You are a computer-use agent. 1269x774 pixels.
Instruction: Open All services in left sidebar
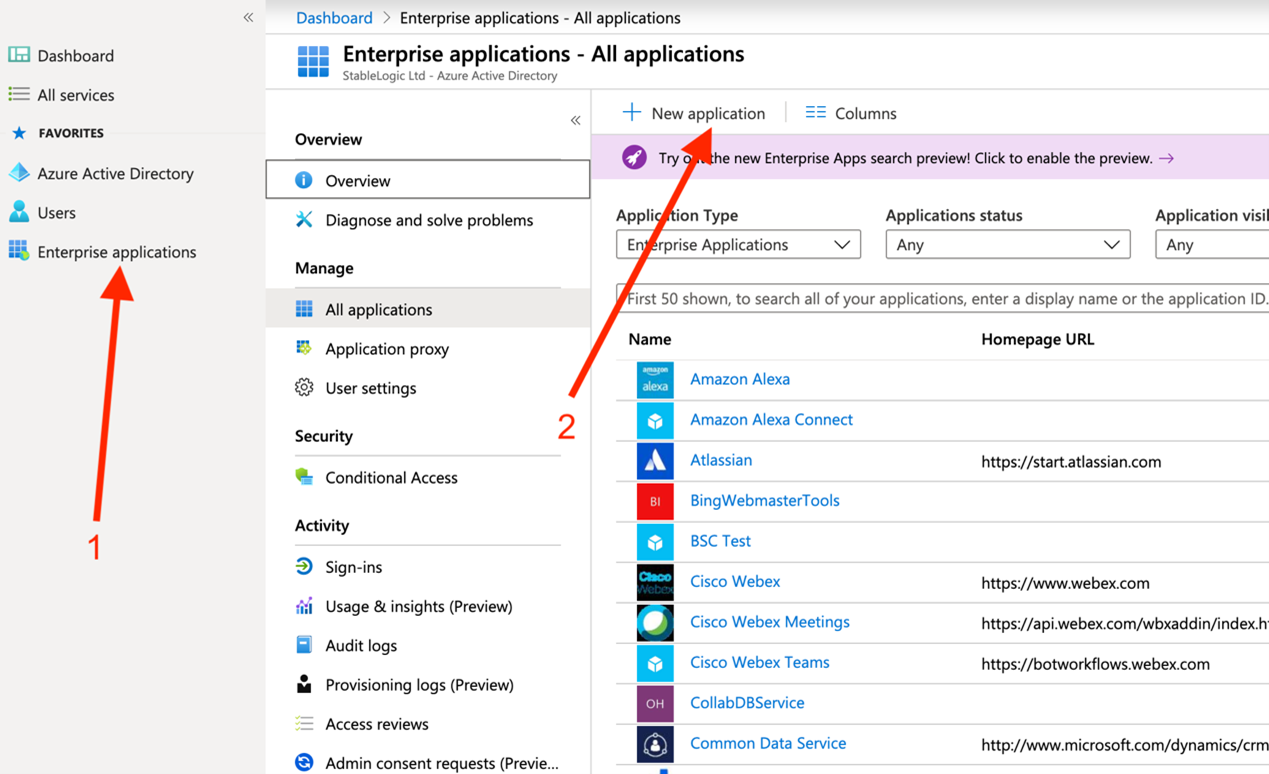(x=75, y=95)
